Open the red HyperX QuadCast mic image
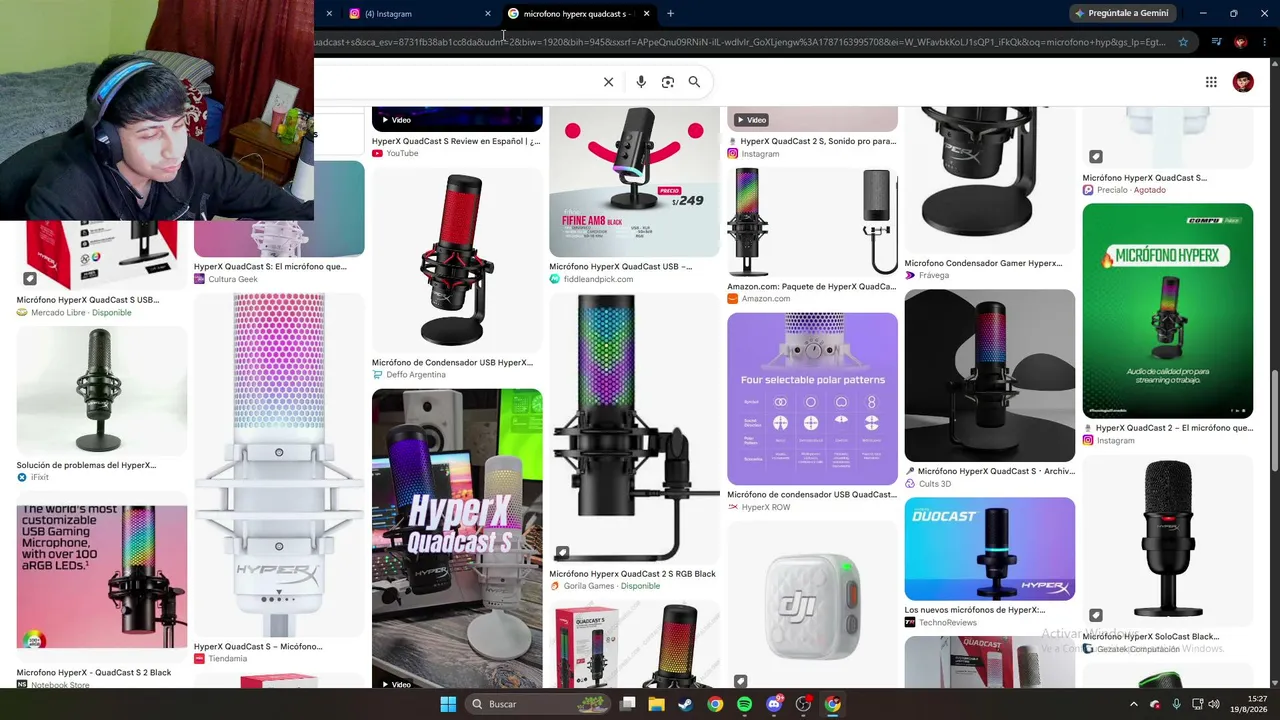 coord(457,261)
